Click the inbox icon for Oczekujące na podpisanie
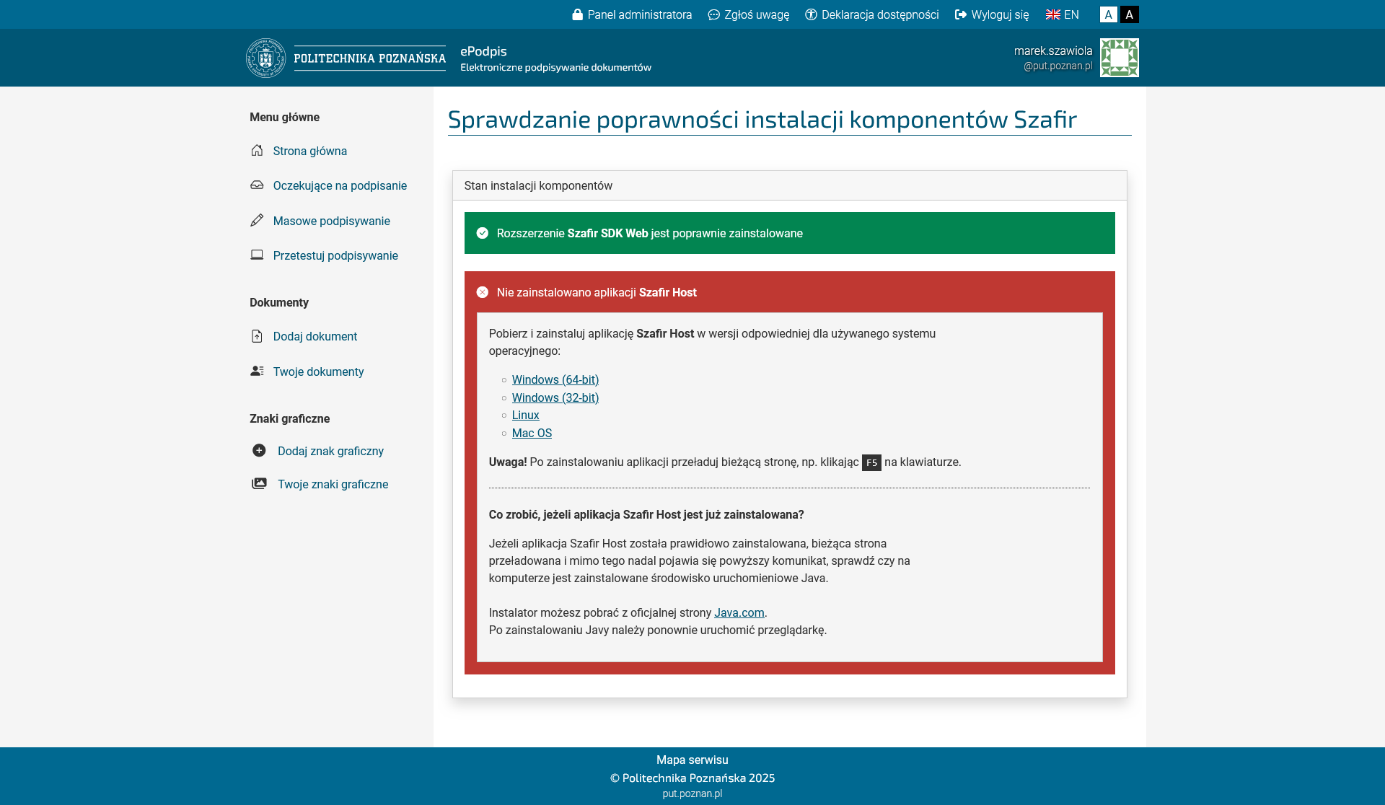Image resolution: width=1385 pixels, height=805 pixels. click(x=257, y=186)
